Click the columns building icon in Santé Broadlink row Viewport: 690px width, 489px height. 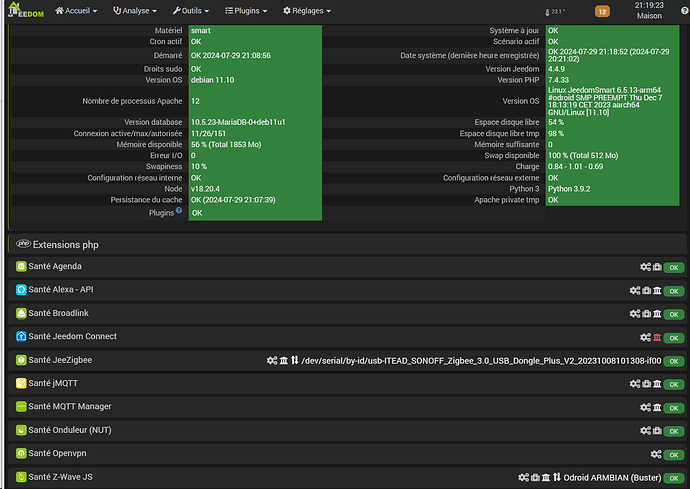(657, 314)
